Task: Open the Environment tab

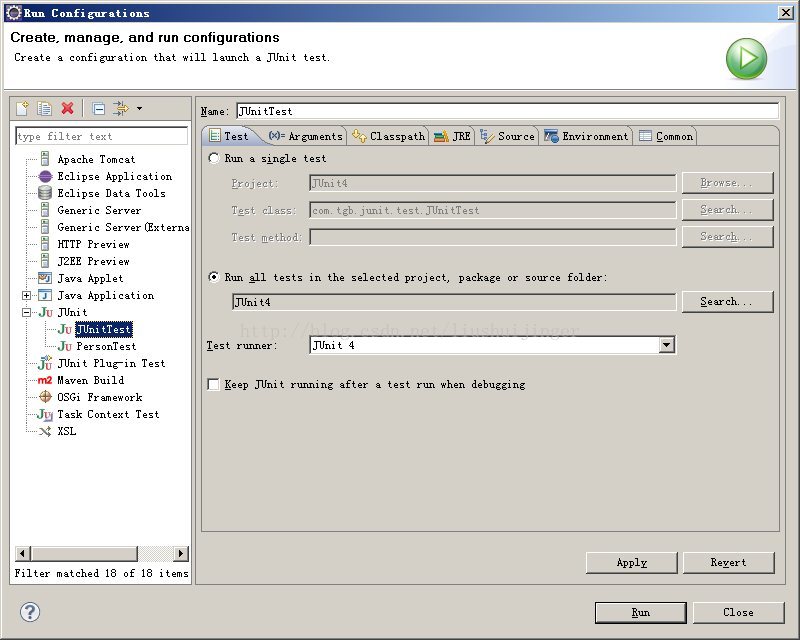Action: (x=586, y=136)
